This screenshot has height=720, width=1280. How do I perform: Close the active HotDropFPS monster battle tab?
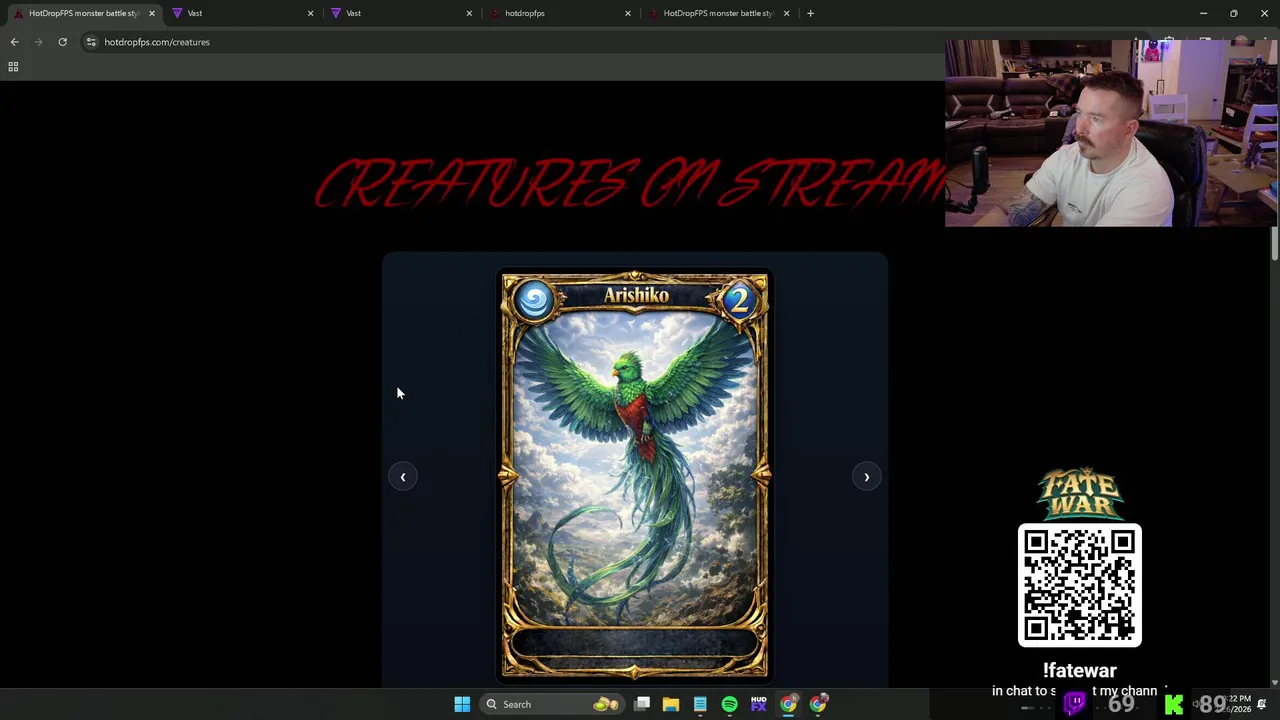(x=151, y=13)
